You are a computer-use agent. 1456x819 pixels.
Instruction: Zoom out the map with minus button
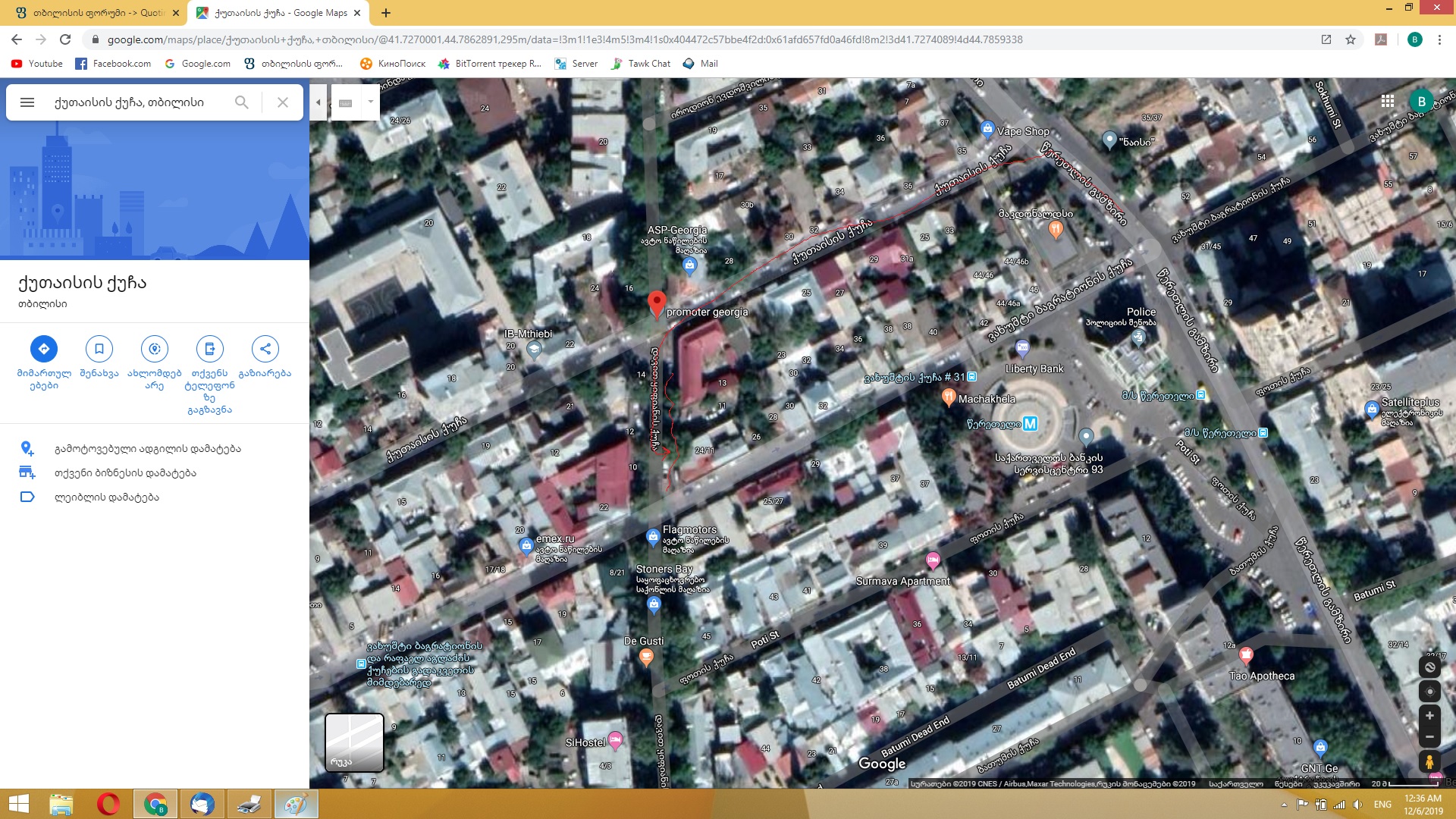(x=1429, y=737)
